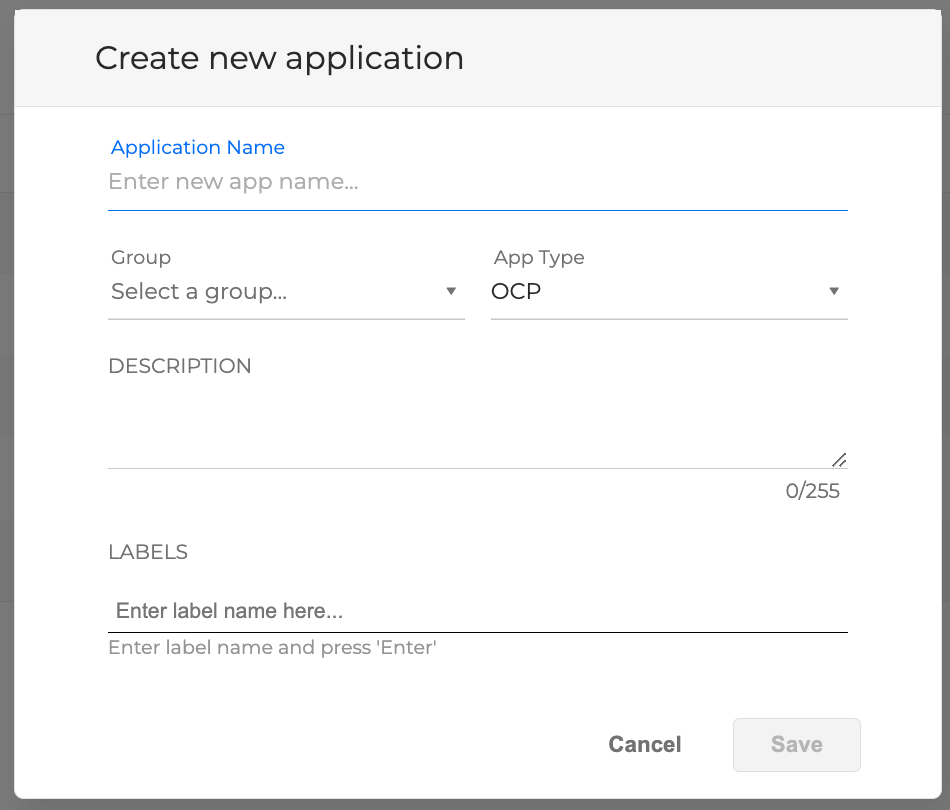Click the Group field label

click(x=141, y=257)
